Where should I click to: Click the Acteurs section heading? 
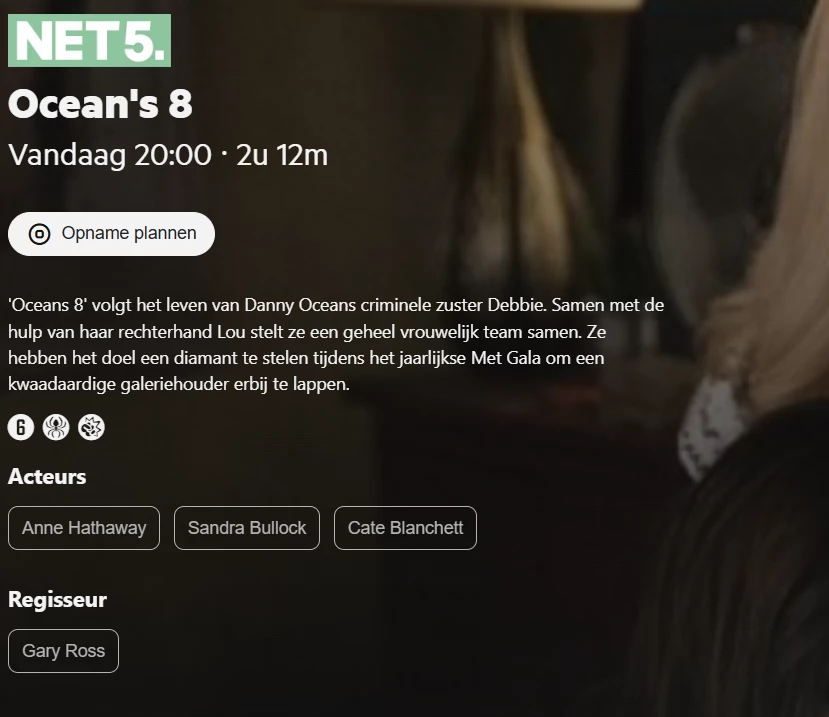(47, 477)
